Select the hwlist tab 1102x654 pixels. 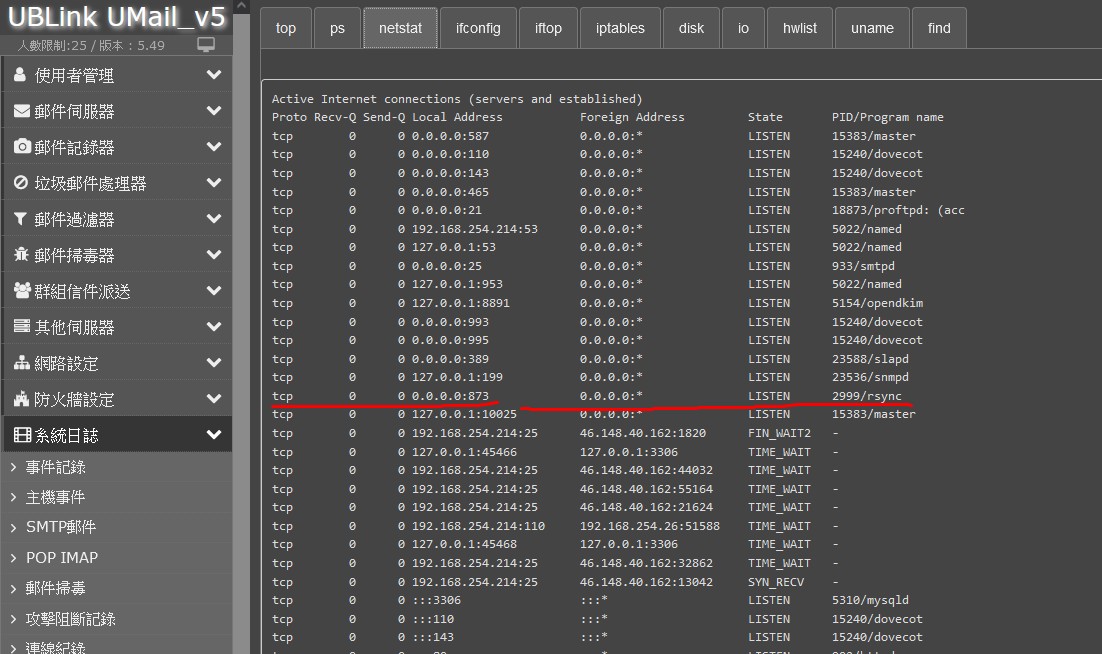(x=799, y=28)
